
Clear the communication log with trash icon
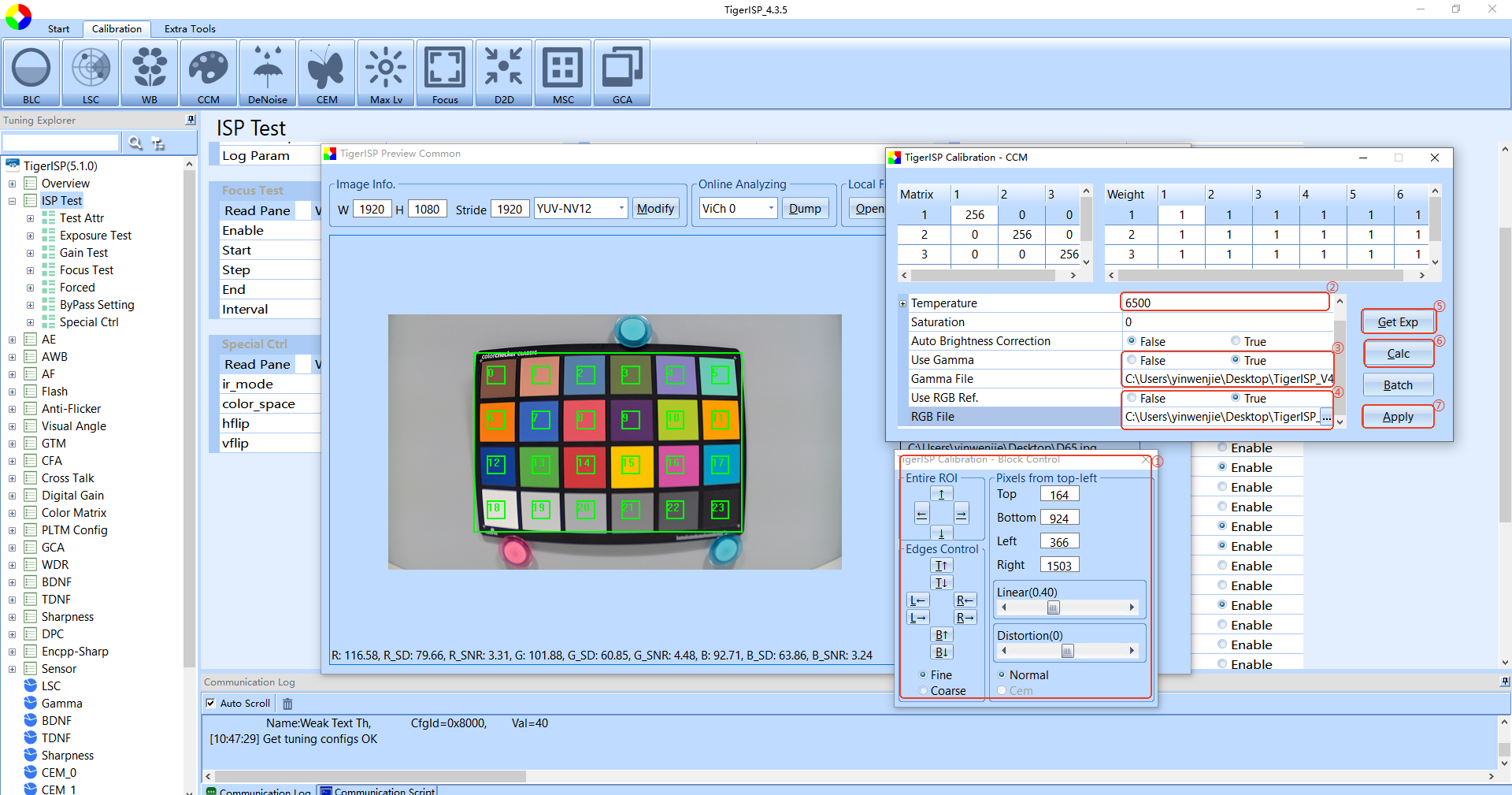[287, 704]
